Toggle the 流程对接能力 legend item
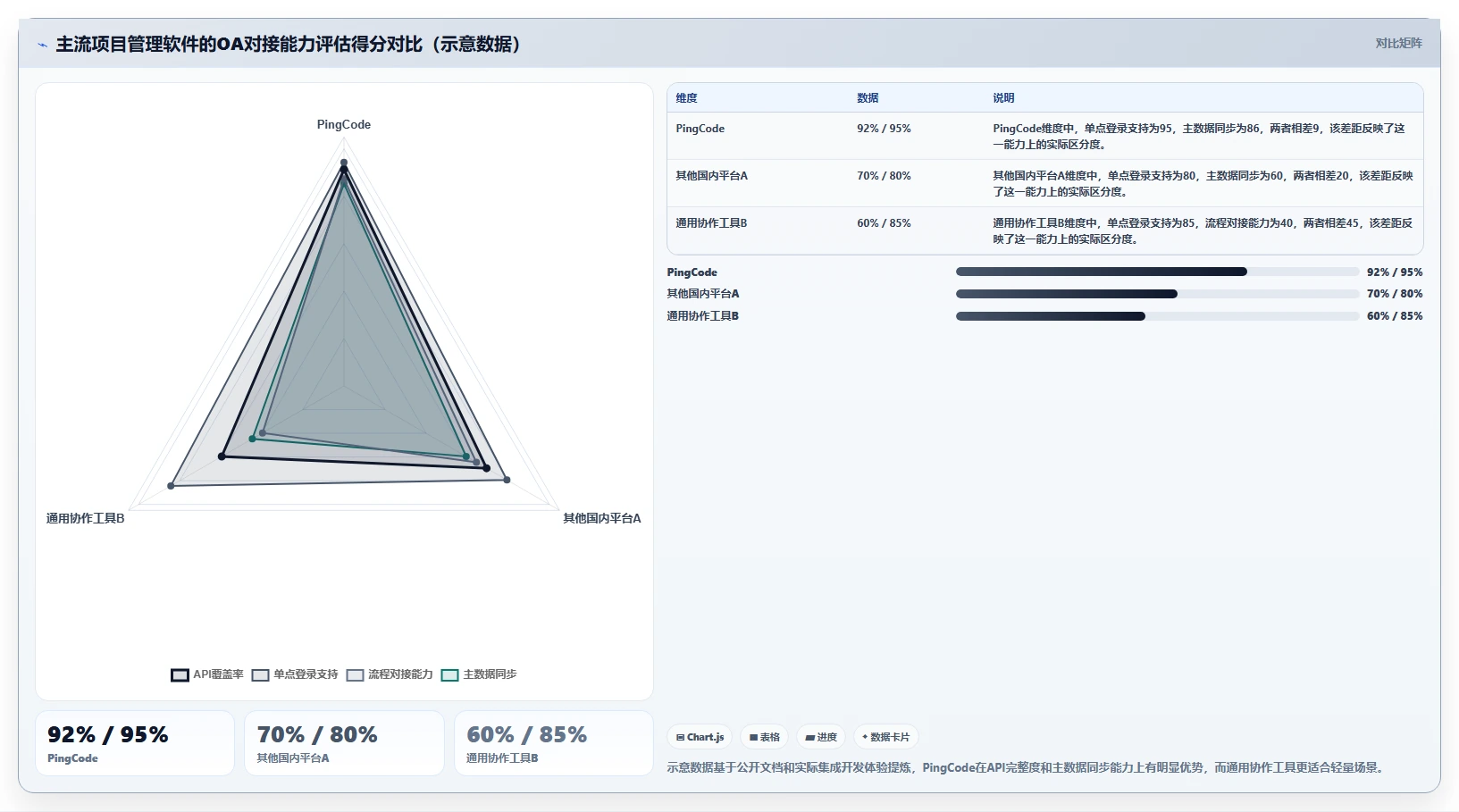 [x=390, y=674]
